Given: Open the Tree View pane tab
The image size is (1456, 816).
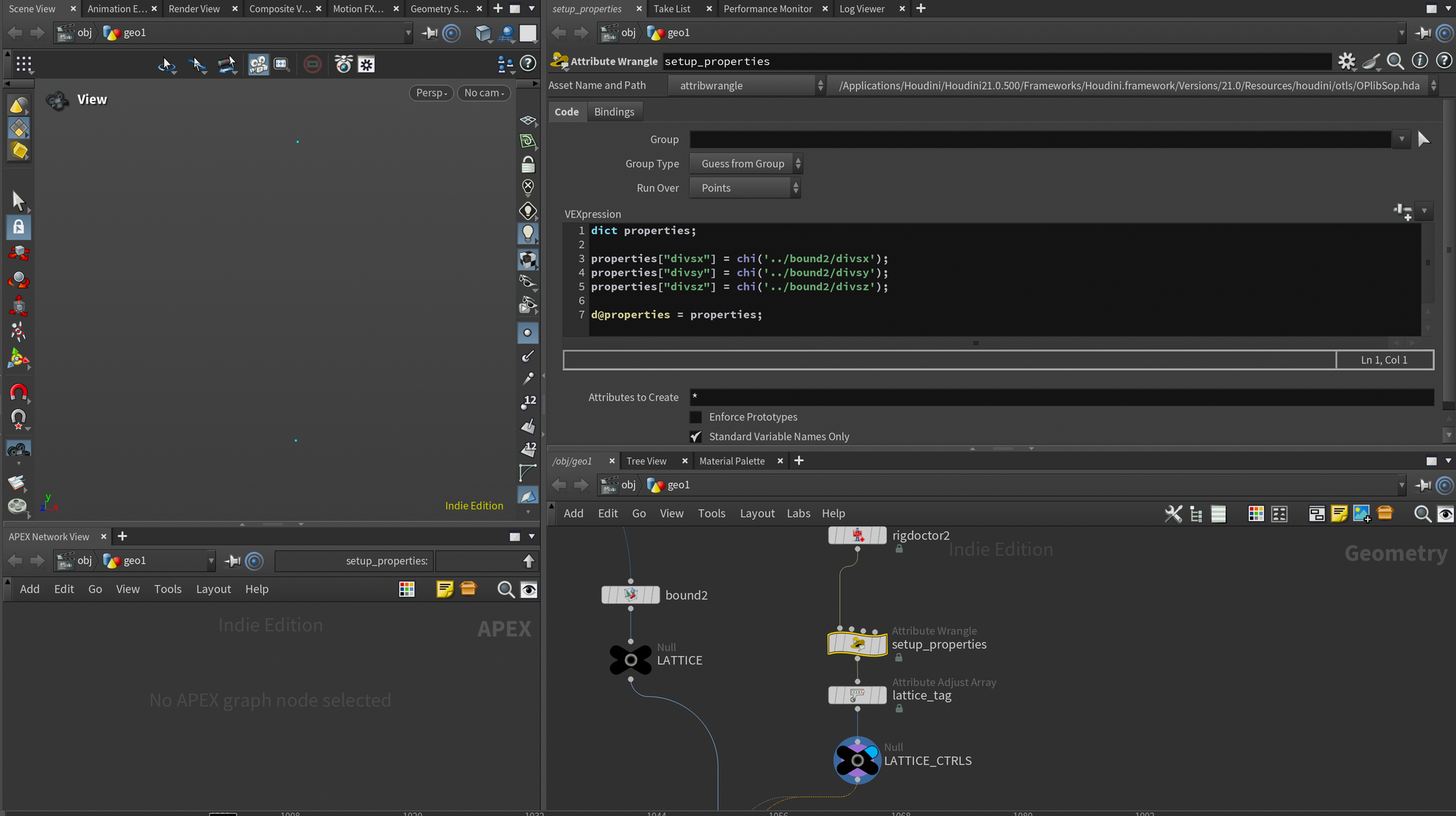Looking at the screenshot, I should point(646,461).
